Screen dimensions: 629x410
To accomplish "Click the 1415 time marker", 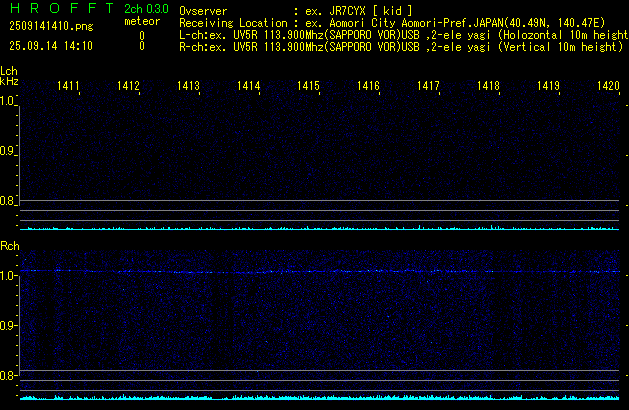I will (x=308, y=86).
